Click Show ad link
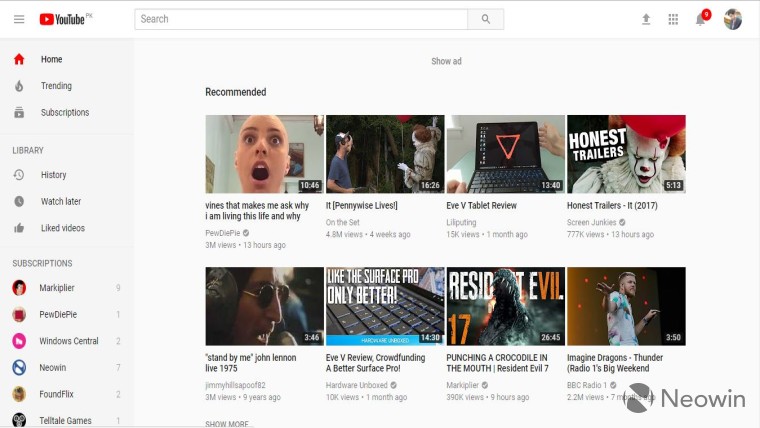Image resolution: width=760 pixels, height=428 pixels. 446,61
